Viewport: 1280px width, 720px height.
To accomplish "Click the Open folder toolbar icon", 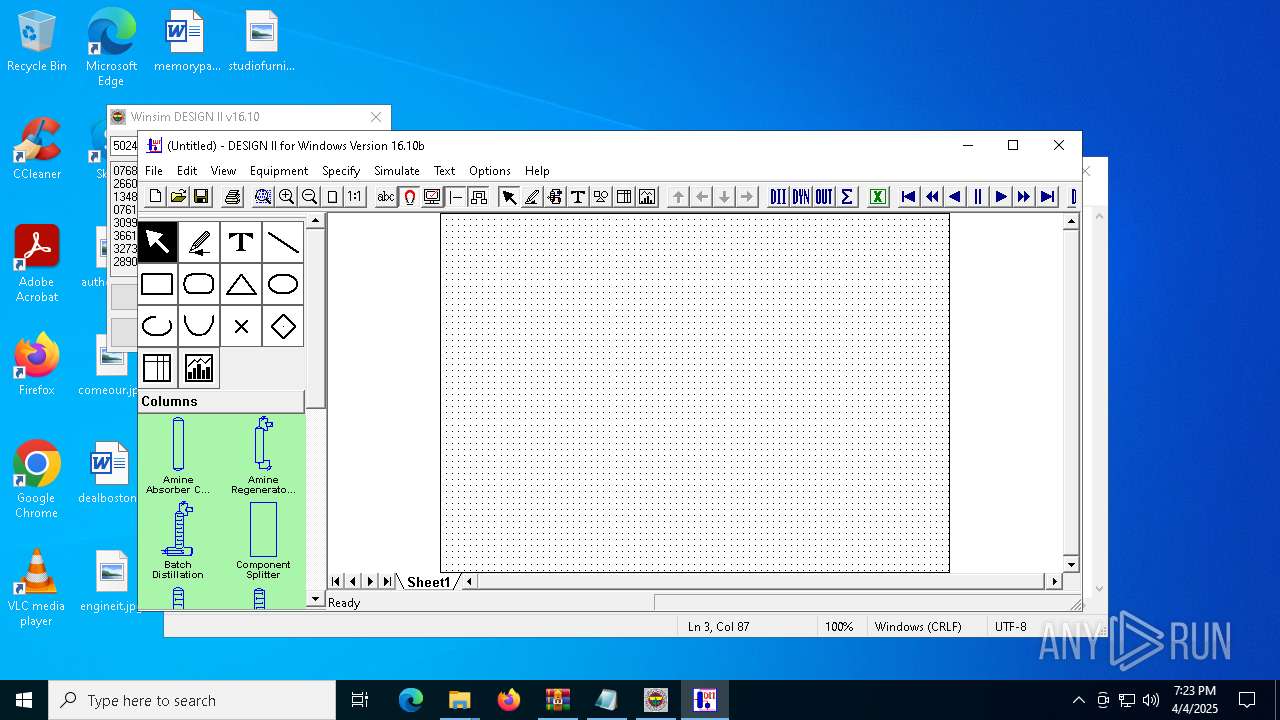I will pyautogui.click(x=178, y=197).
